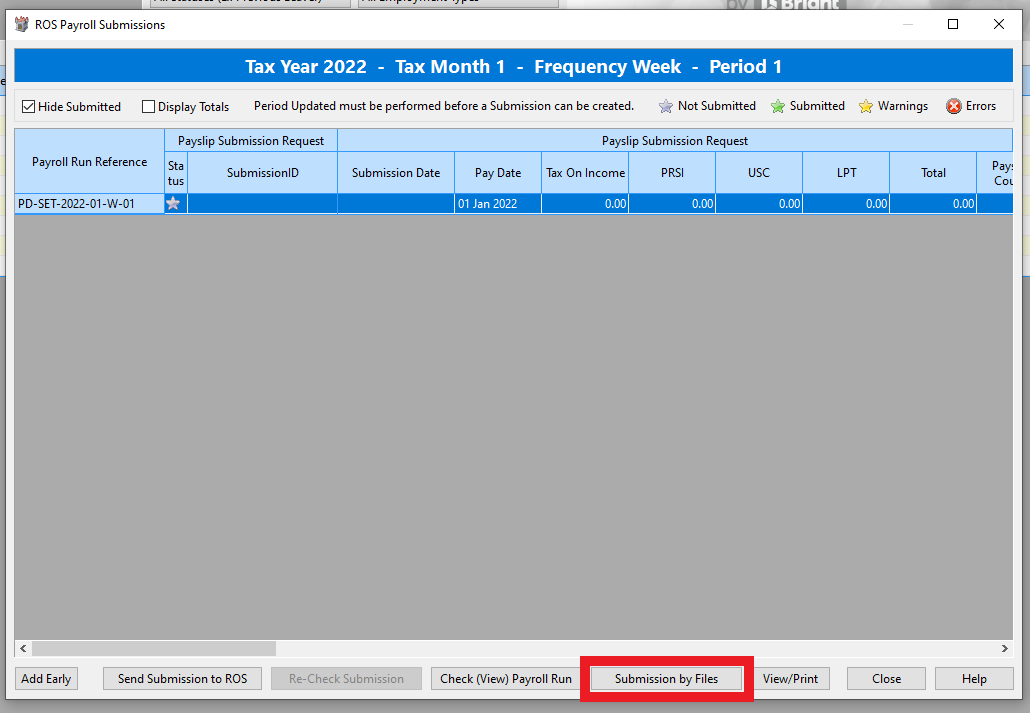The width and height of the screenshot is (1030, 713).
Task: Click the Tax Year 2022 blue header banner
Action: coord(514,66)
